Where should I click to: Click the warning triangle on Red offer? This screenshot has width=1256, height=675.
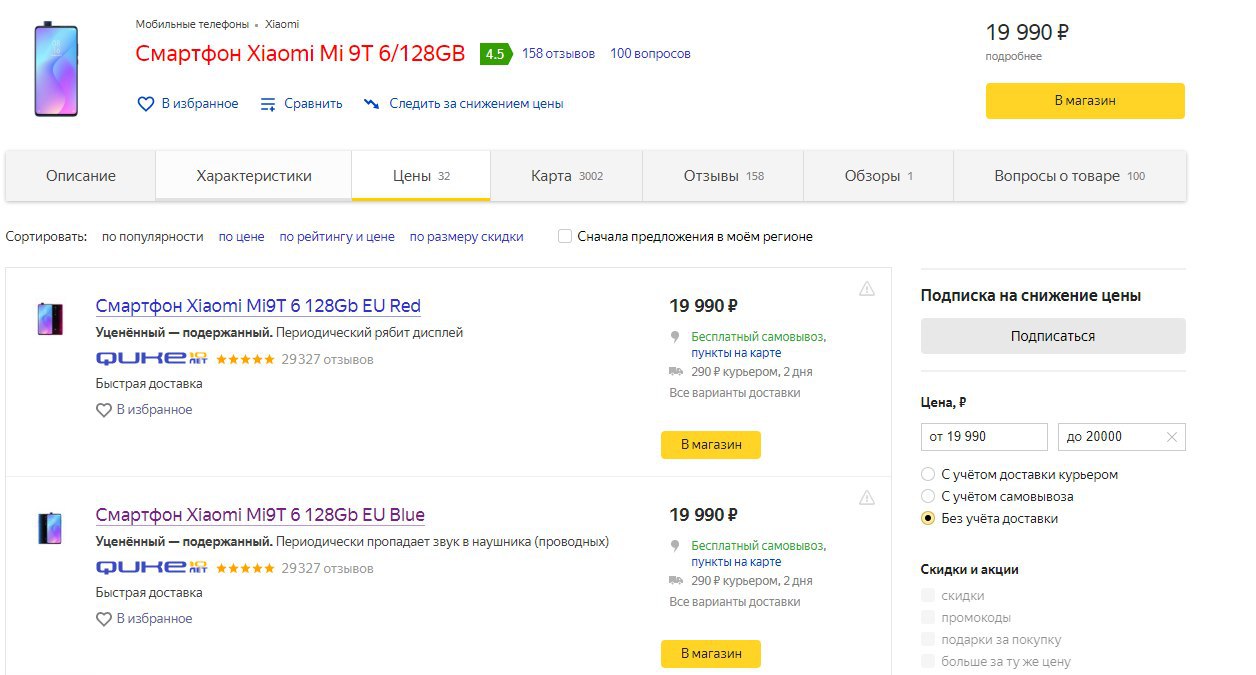(x=867, y=289)
